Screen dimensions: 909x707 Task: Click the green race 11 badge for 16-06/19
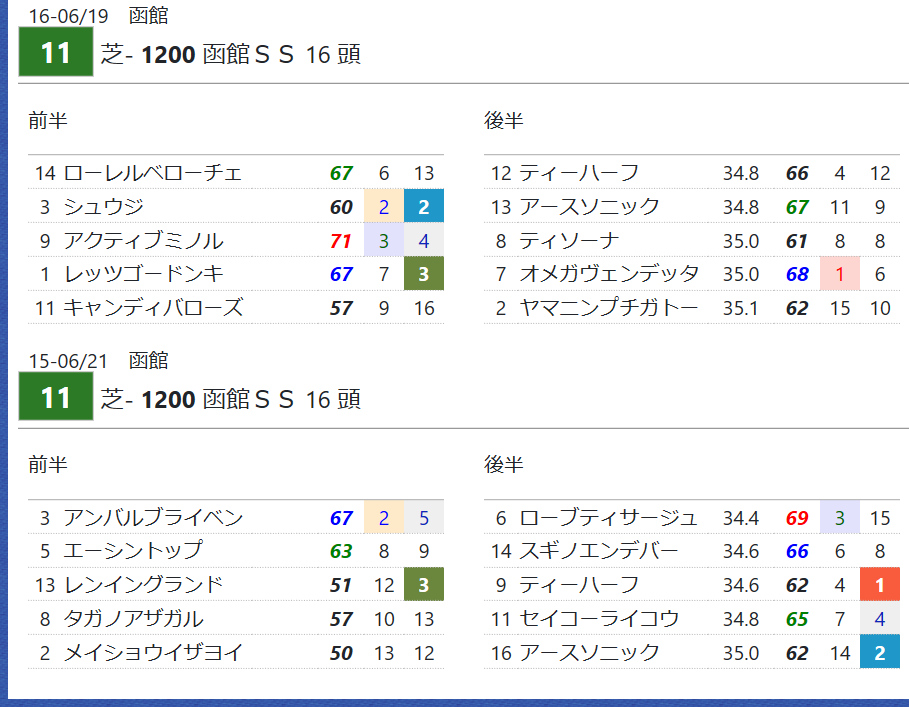[56, 52]
